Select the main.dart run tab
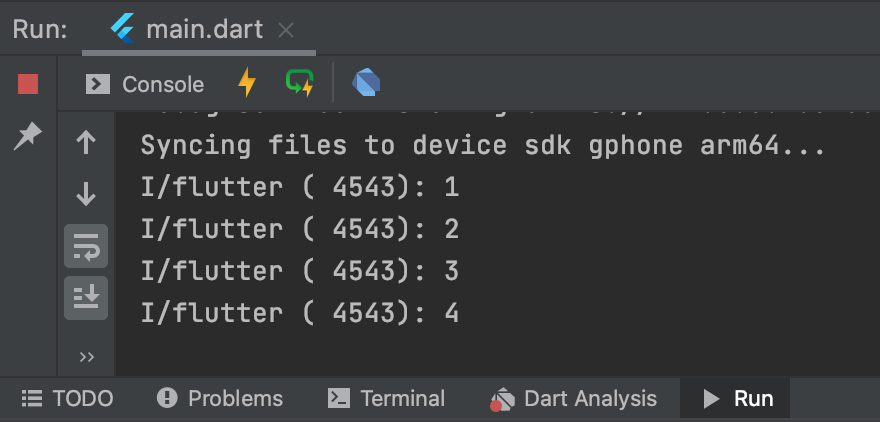 coord(199,29)
